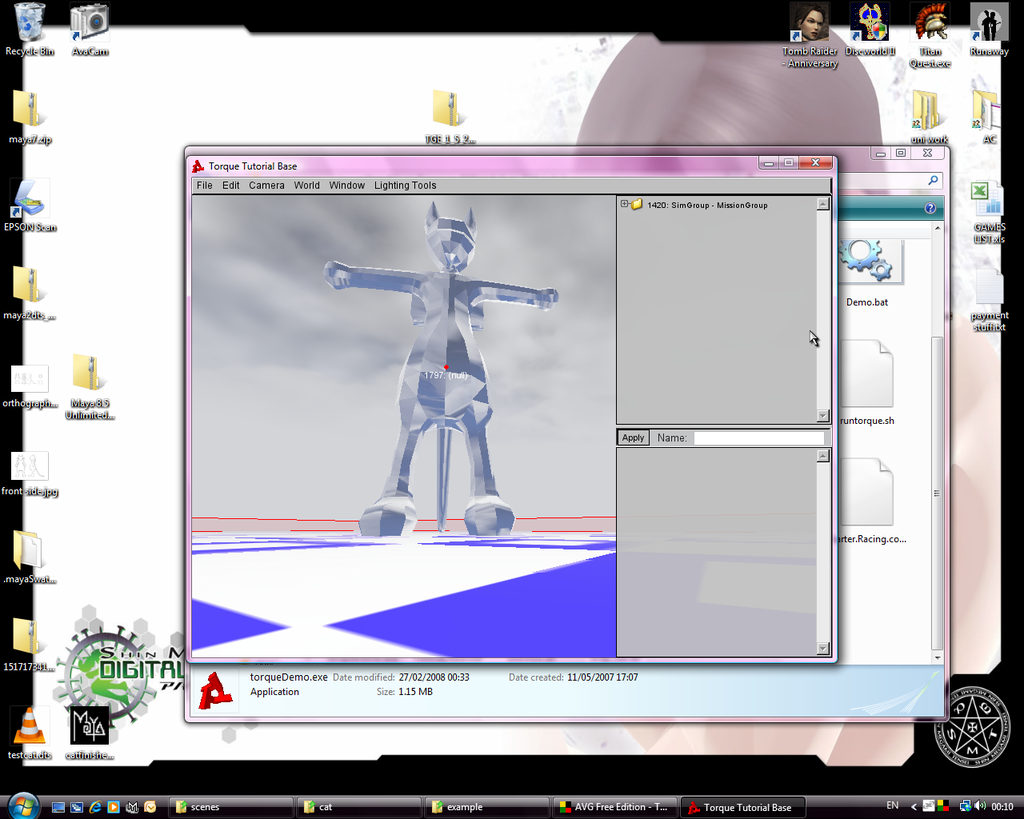The width and height of the screenshot is (1024, 819).
Task: Click the Explorer help question mark icon
Action: (930, 208)
